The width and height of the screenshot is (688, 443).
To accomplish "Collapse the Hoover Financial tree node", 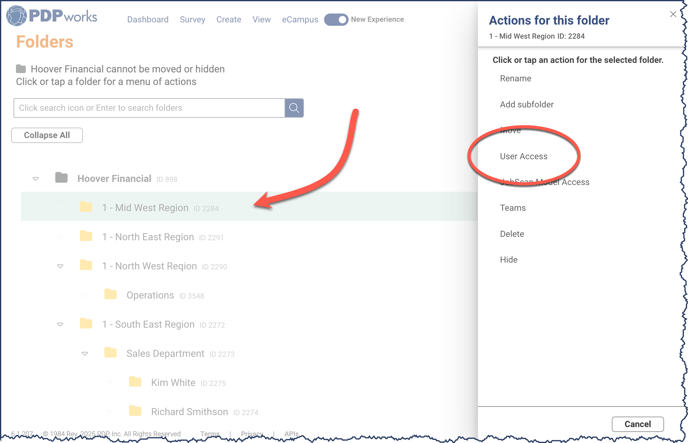I will click(x=36, y=179).
